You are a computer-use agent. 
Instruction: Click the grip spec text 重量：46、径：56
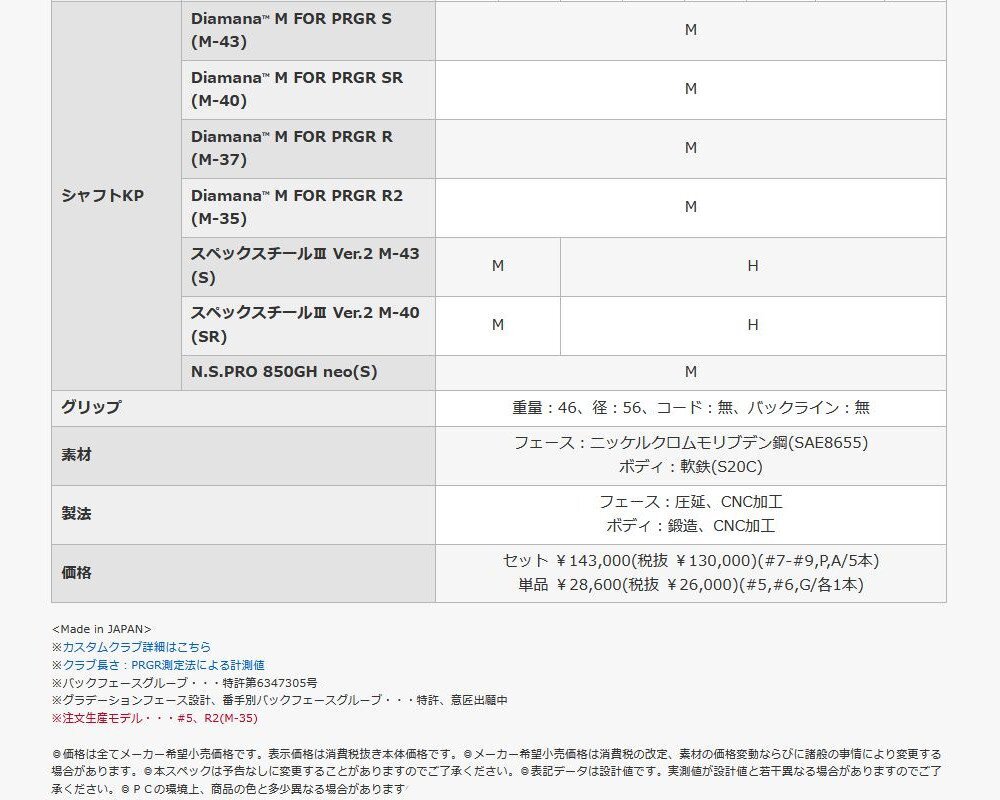pos(691,408)
